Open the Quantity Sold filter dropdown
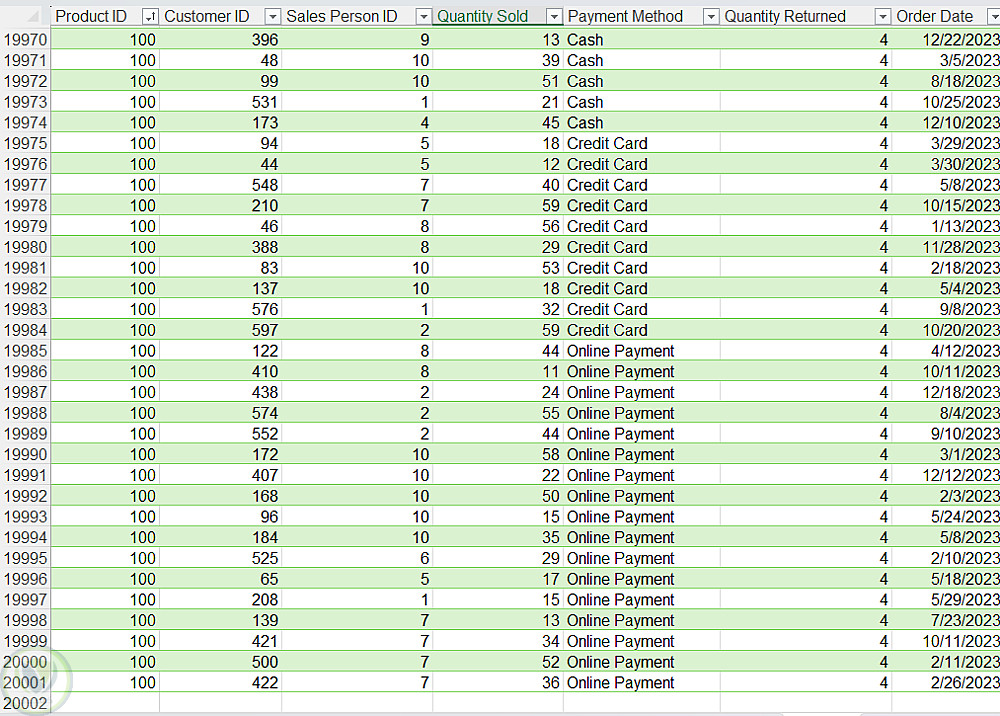Viewport: 1000px width, 716px height. [554, 17]
